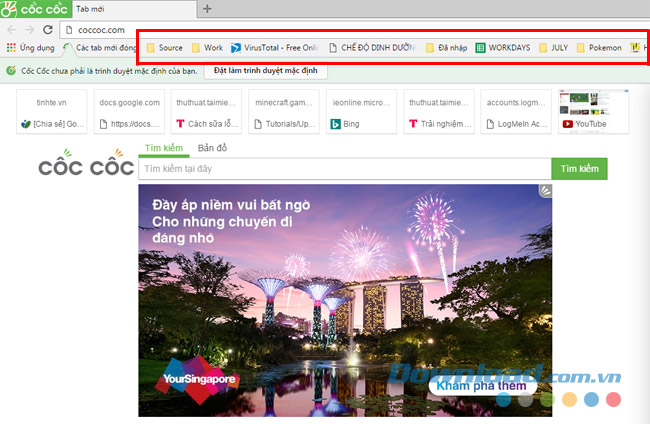Screen dimensions: 650x424
Task: Expand the Work bookmarks folder
Action: coord(206,47)
